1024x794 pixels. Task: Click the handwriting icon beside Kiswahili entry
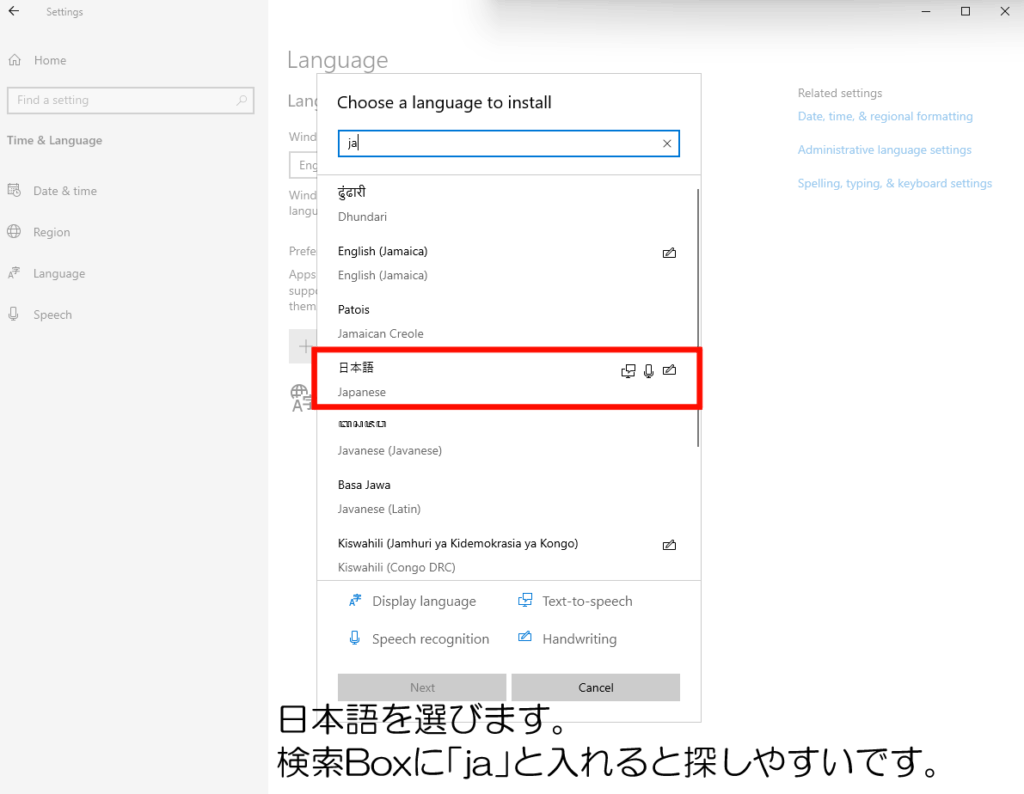669,545
